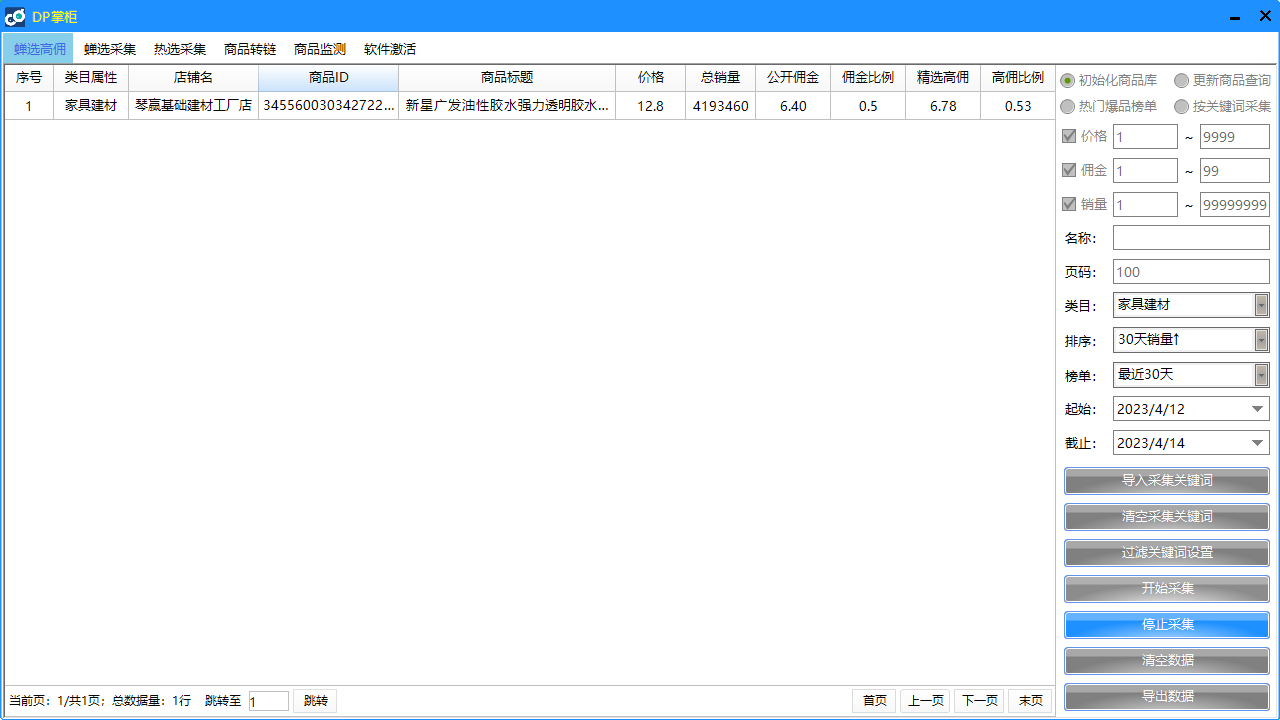
Task: Click the 总销量 column header
Action: coord(720,78)
